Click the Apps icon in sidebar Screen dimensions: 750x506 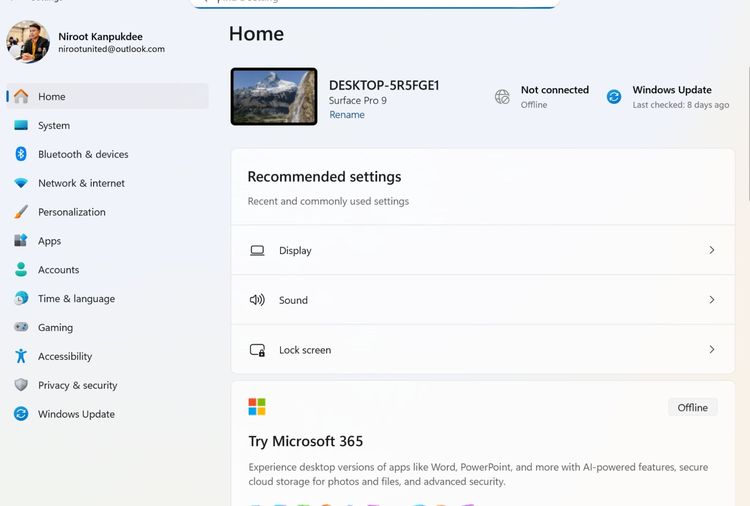click(x=21, y=241)
